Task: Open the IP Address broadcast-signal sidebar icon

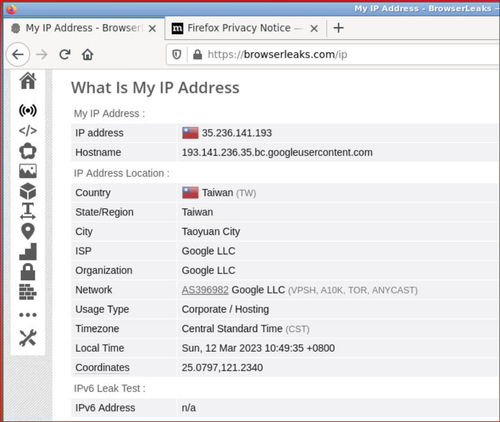Action: pyautogui.click(x=28, y=110)
